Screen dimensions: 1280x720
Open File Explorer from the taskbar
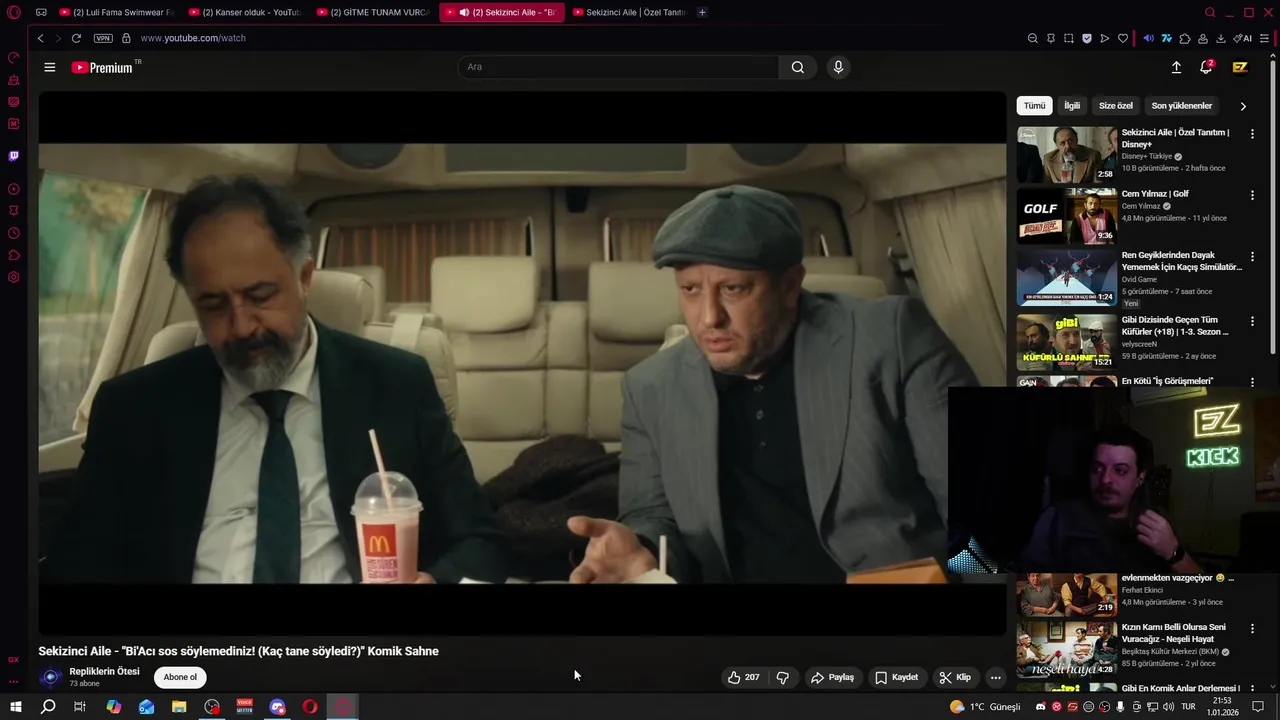coord(179,707)
